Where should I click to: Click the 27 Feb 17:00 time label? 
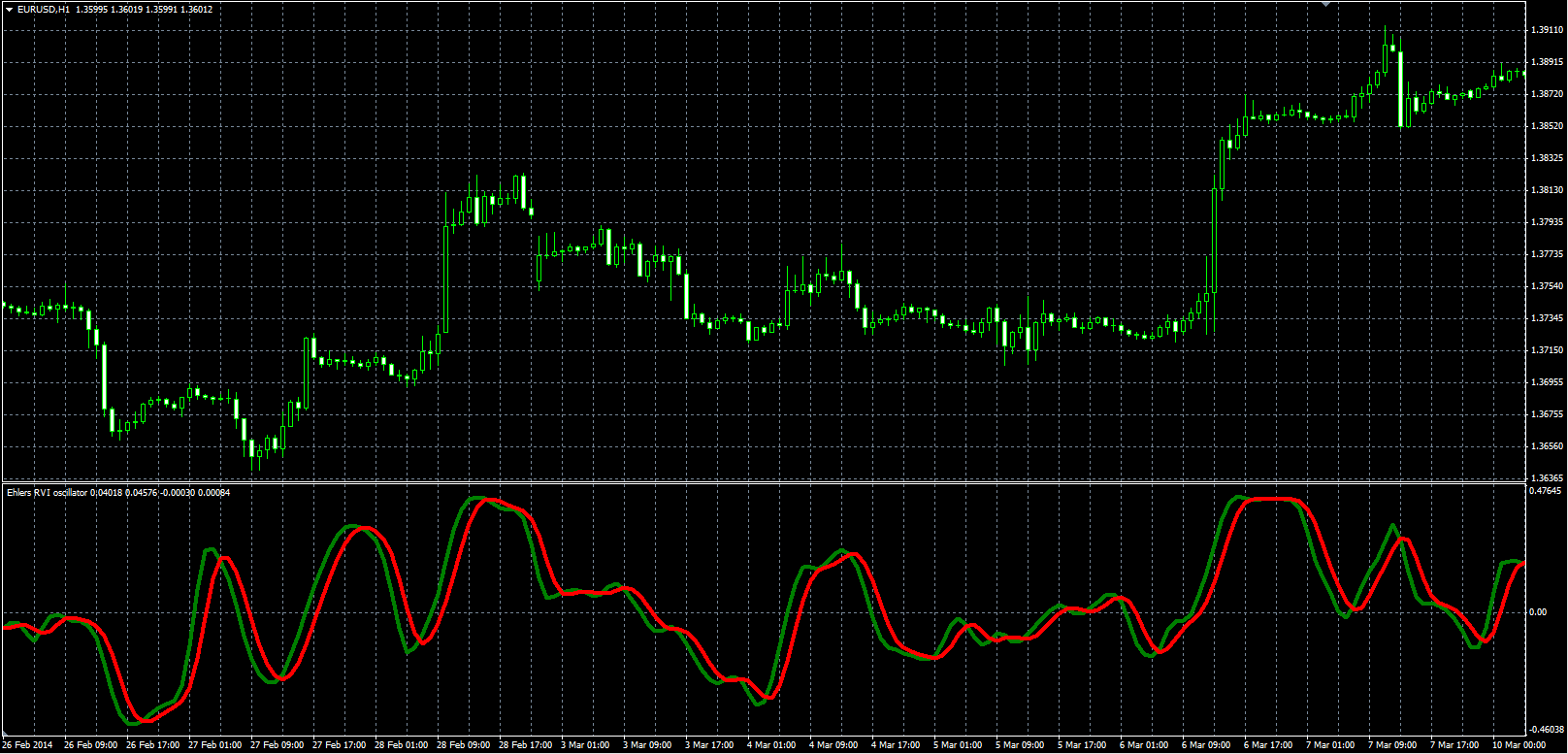(x=339, y=745)
